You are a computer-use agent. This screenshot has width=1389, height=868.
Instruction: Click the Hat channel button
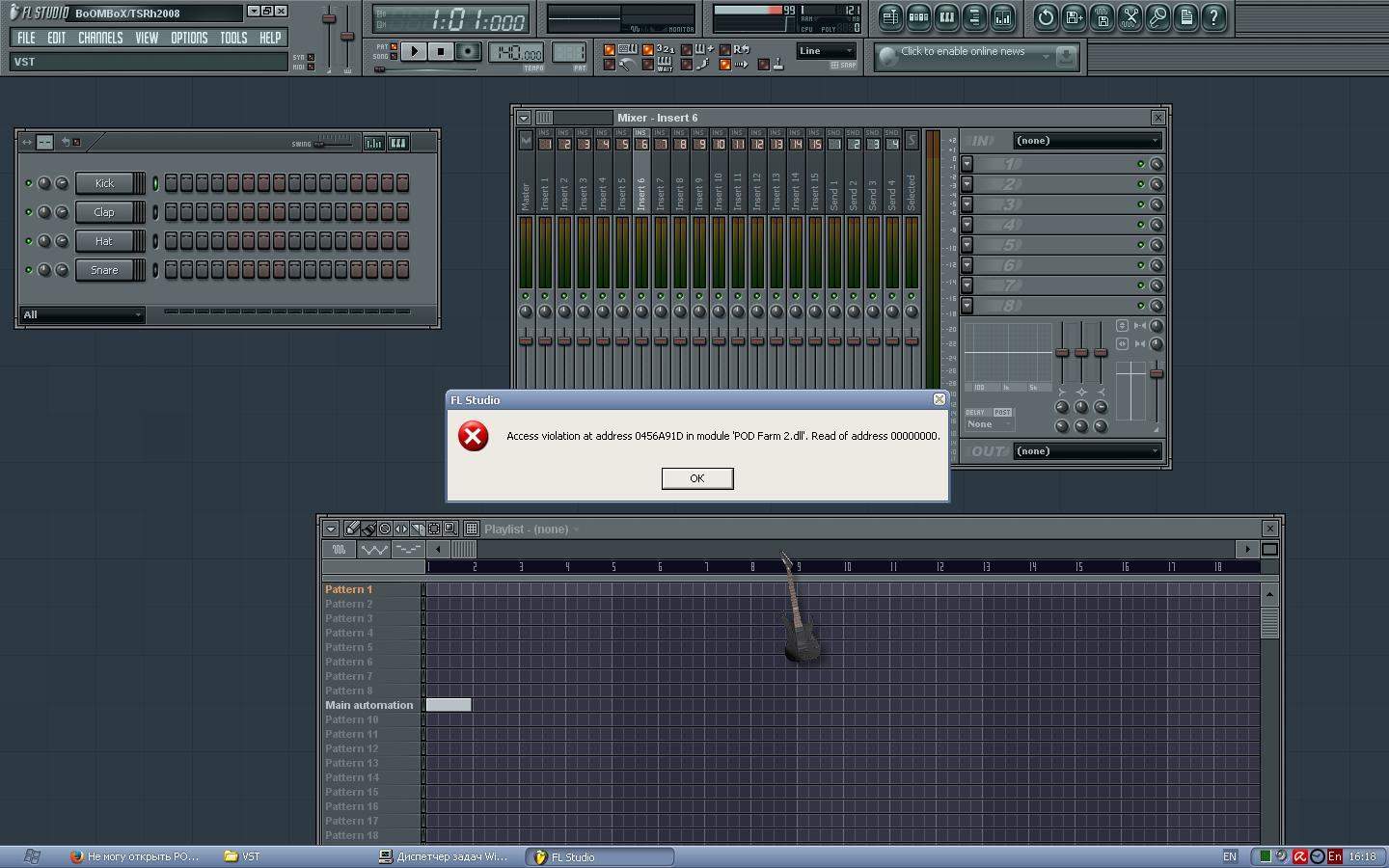[x=104, y=241]
